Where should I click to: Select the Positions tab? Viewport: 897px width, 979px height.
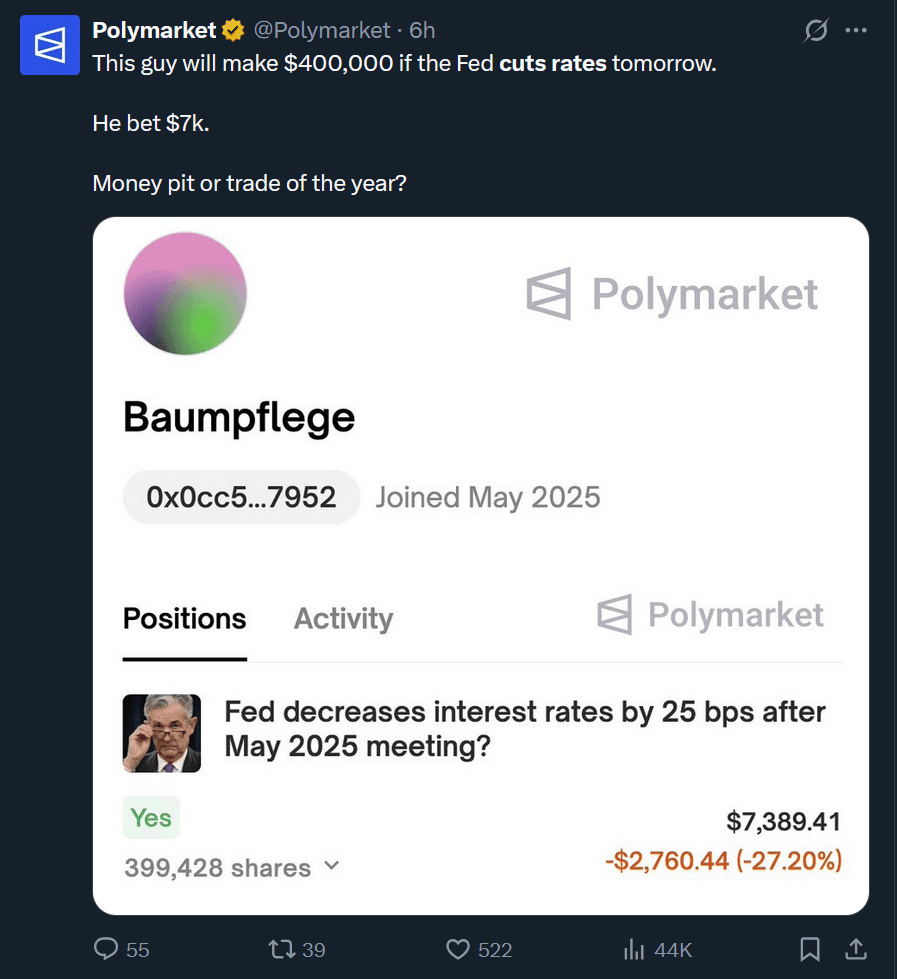(184, 619)
